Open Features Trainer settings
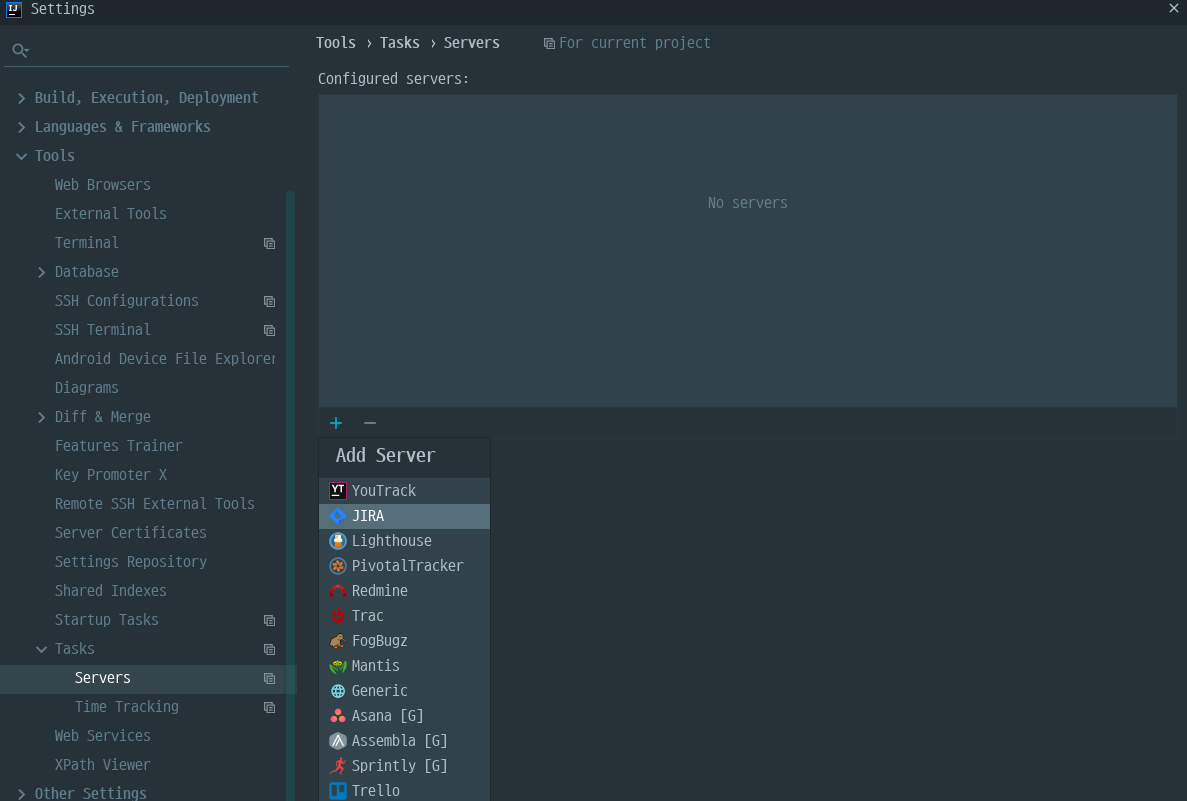Image resolution: width=1187 pixels, height=801 pixels. [118, 446]
